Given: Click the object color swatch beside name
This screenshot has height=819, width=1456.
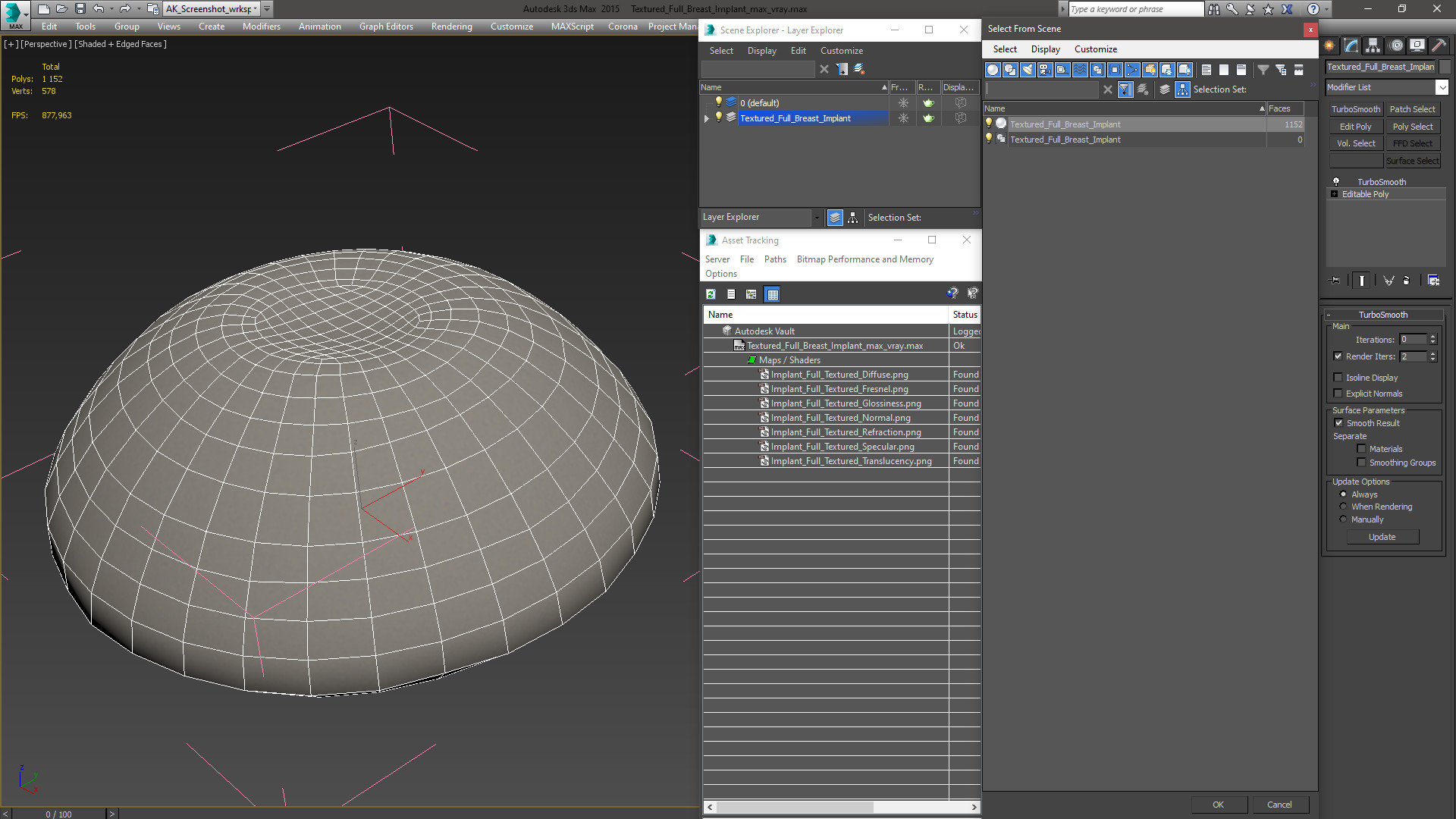Looking at the screenshot, I should pos(1445,67).
